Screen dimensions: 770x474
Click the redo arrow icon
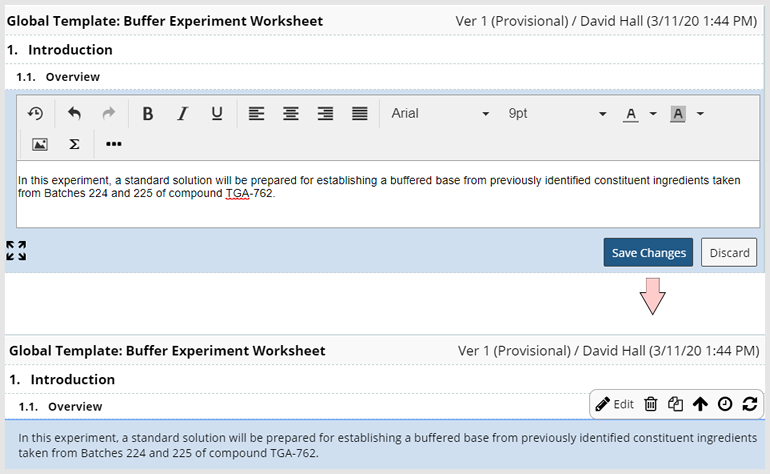click(x=109, y=113)
